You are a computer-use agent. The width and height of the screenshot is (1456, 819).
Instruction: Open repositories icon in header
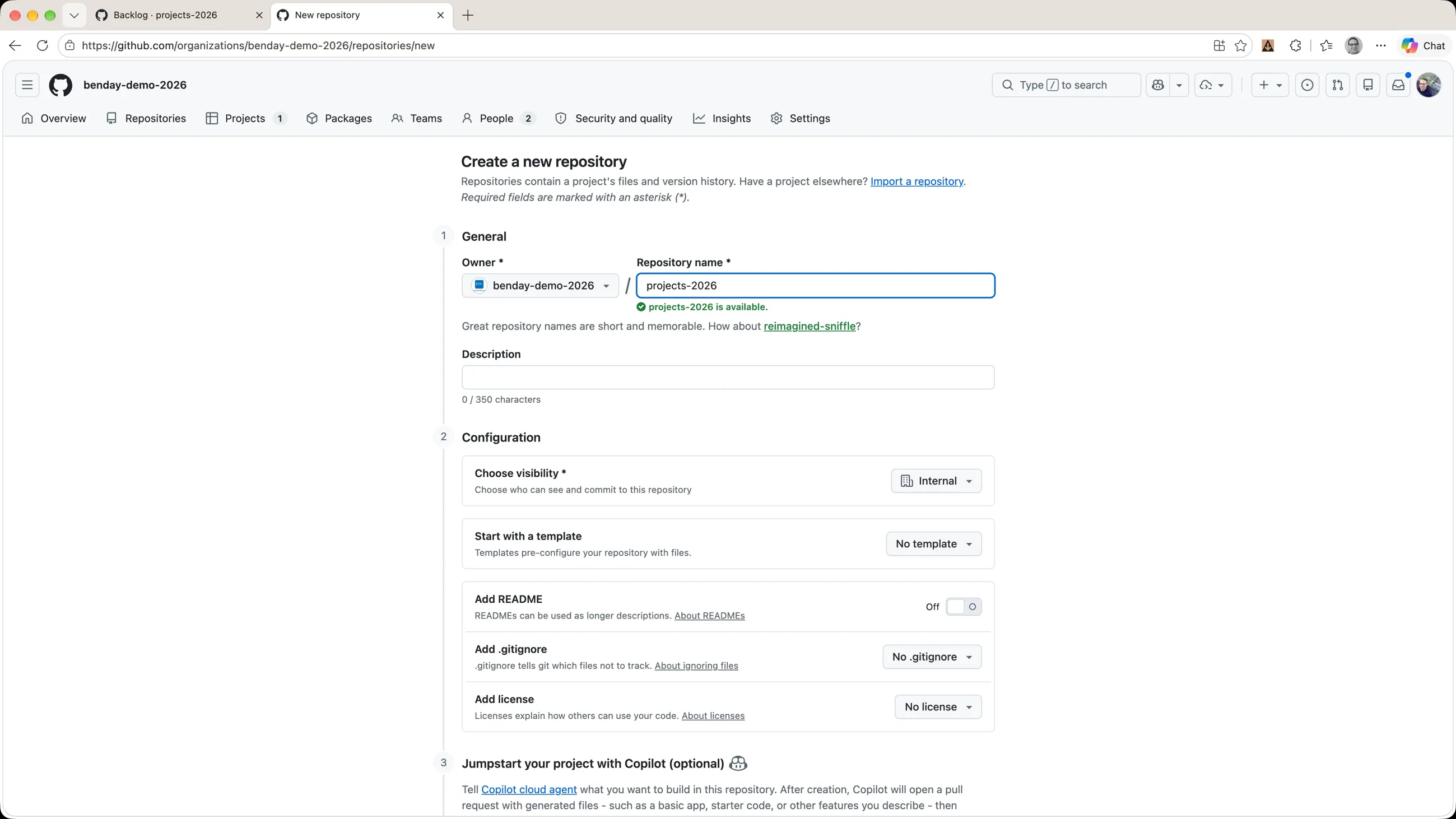click(x=1368, y=85)
